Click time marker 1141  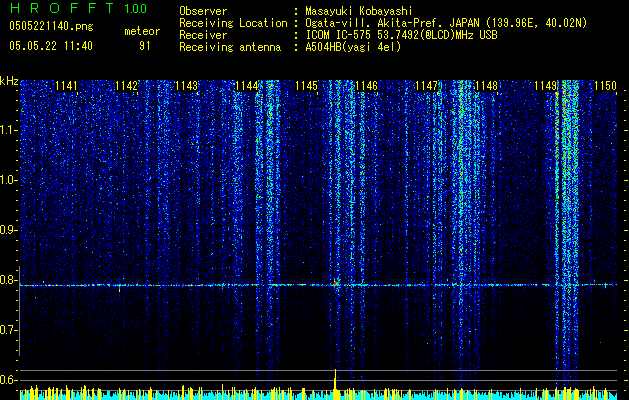[x=66, y=86]
